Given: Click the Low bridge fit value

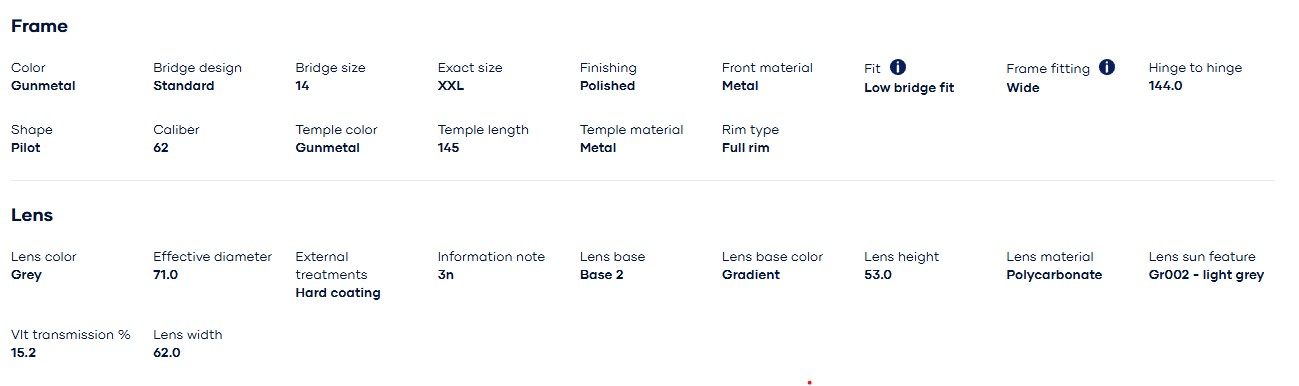Looking at the screenshot, I should click(x=909, y=88).
